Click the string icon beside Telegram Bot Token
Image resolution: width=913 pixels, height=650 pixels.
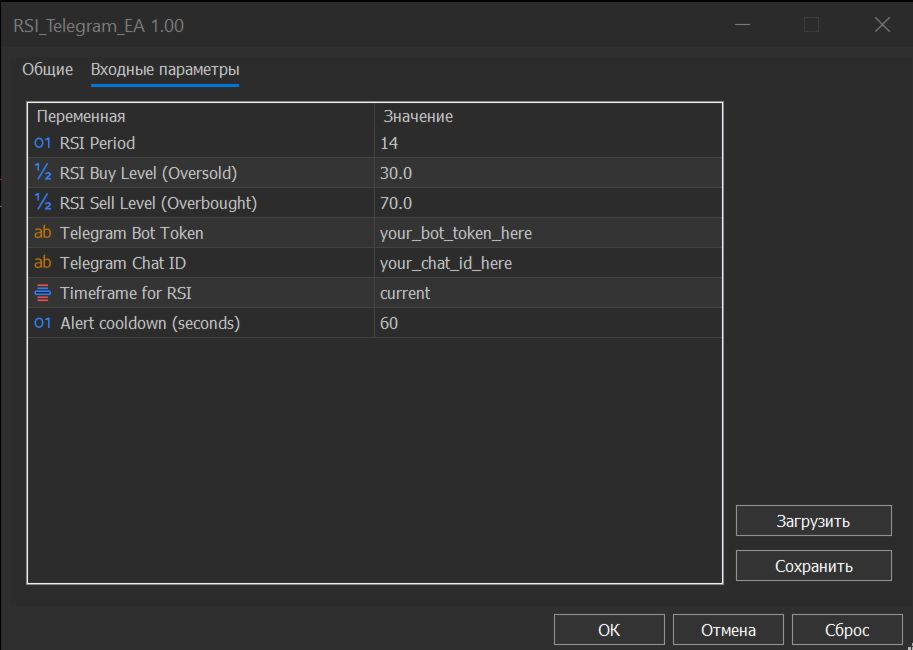pyautogui.click(x=42, y=233)
